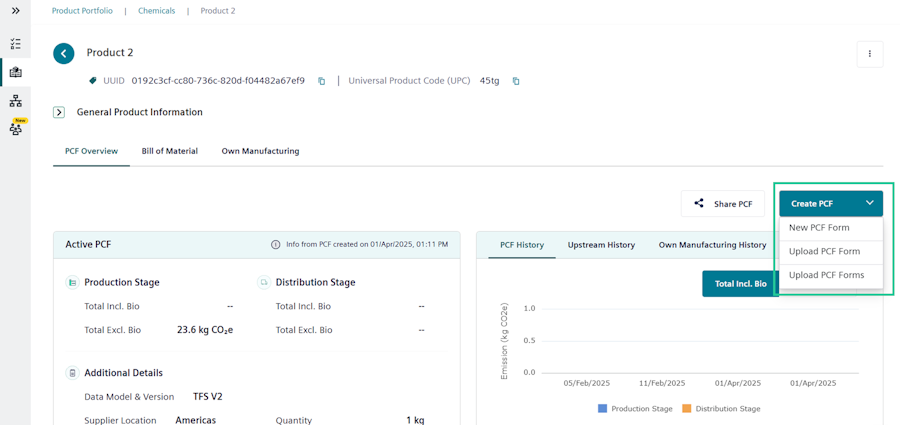Open the sidebar icon marked New
Screen dimensions: 900x425
click(x=15, y=128)
